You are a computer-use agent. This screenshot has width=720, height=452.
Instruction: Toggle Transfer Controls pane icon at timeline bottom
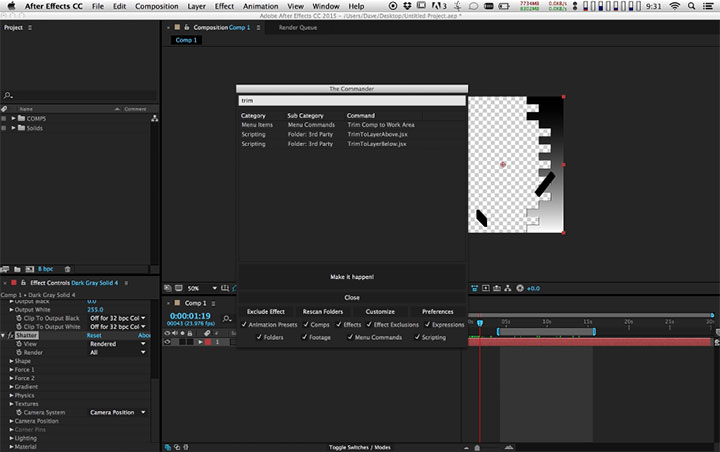(177, 447)
